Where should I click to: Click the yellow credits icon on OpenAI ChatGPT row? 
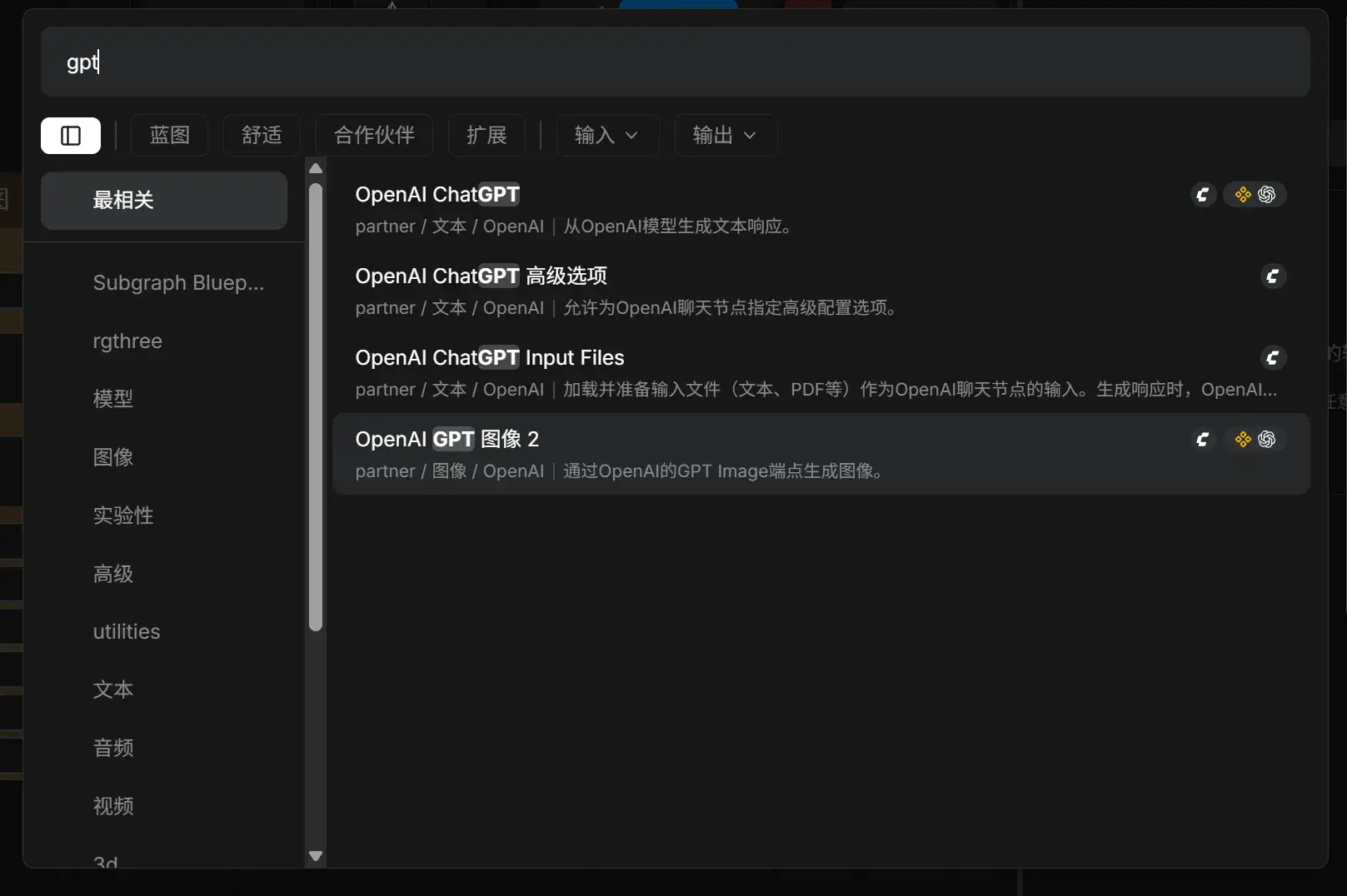tap(1243, 195)
